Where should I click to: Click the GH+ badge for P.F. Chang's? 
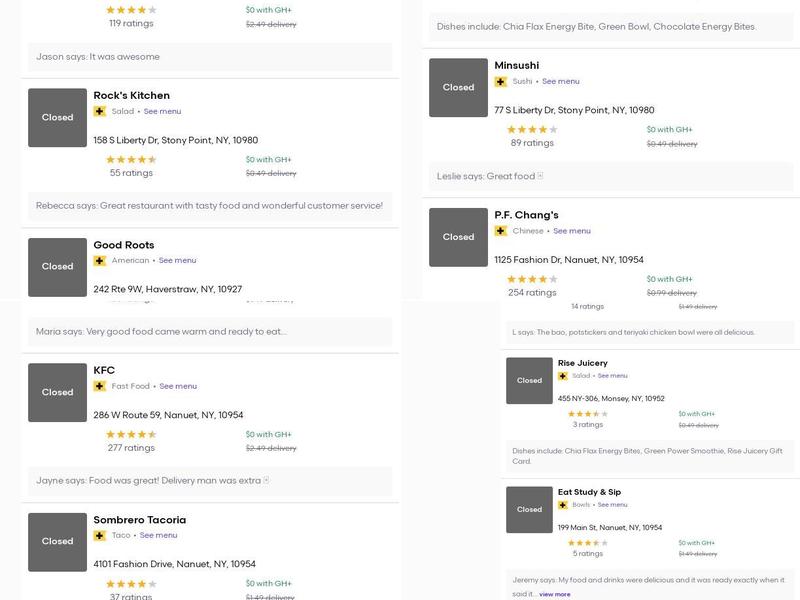pos(501,231)
